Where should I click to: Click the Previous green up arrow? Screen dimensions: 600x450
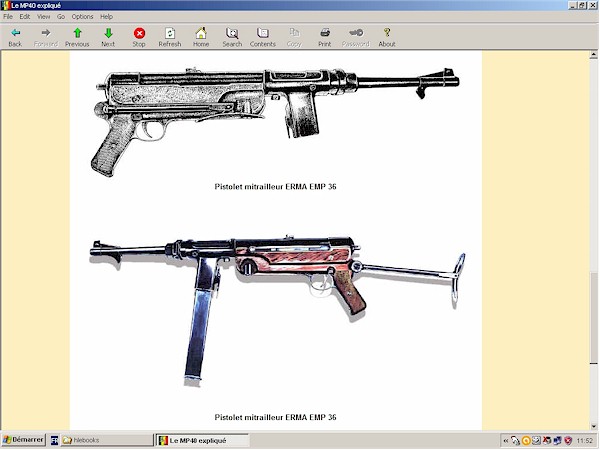(x=77, y=37)
